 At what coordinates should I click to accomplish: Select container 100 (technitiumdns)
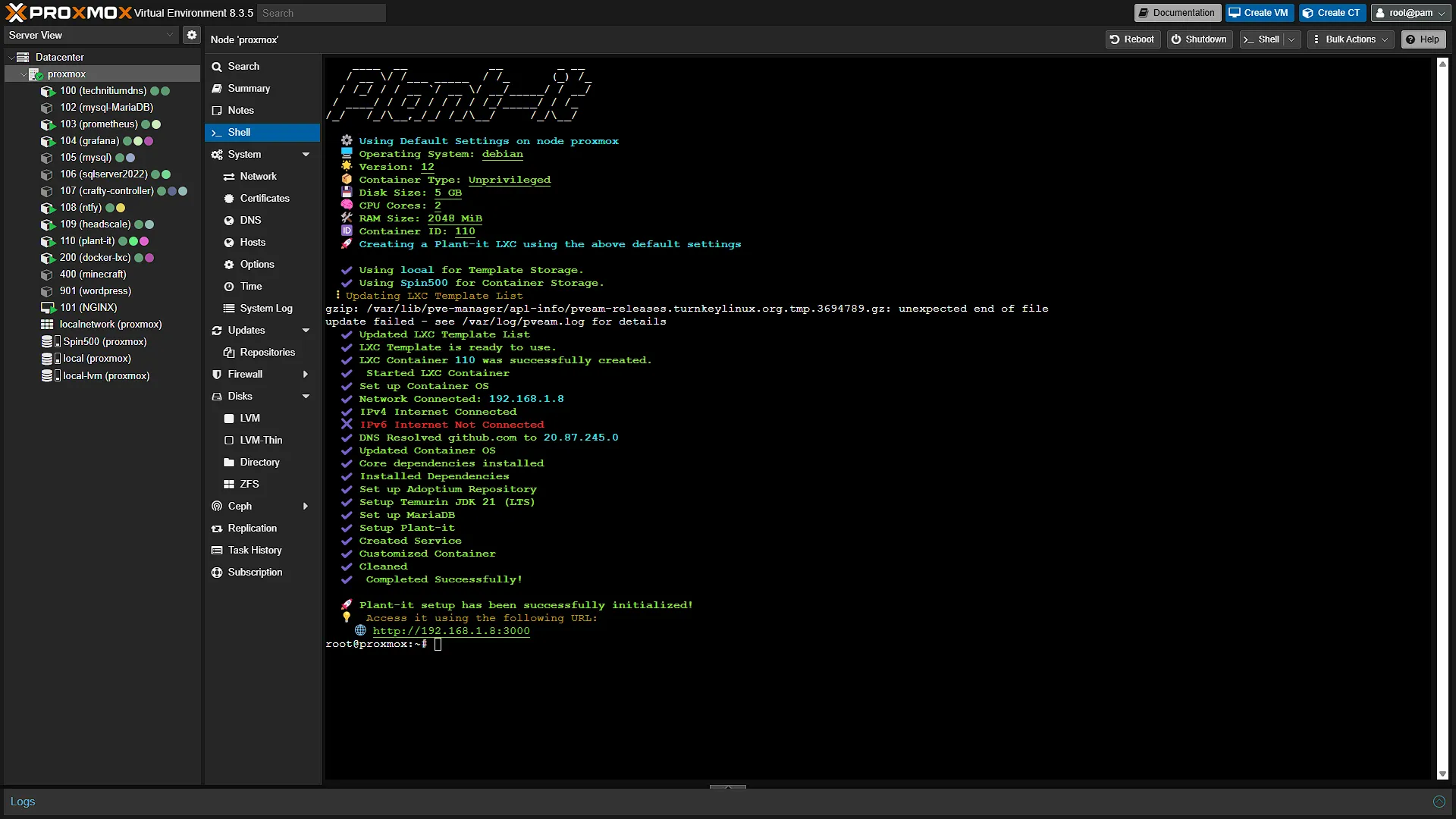(103, 91)
